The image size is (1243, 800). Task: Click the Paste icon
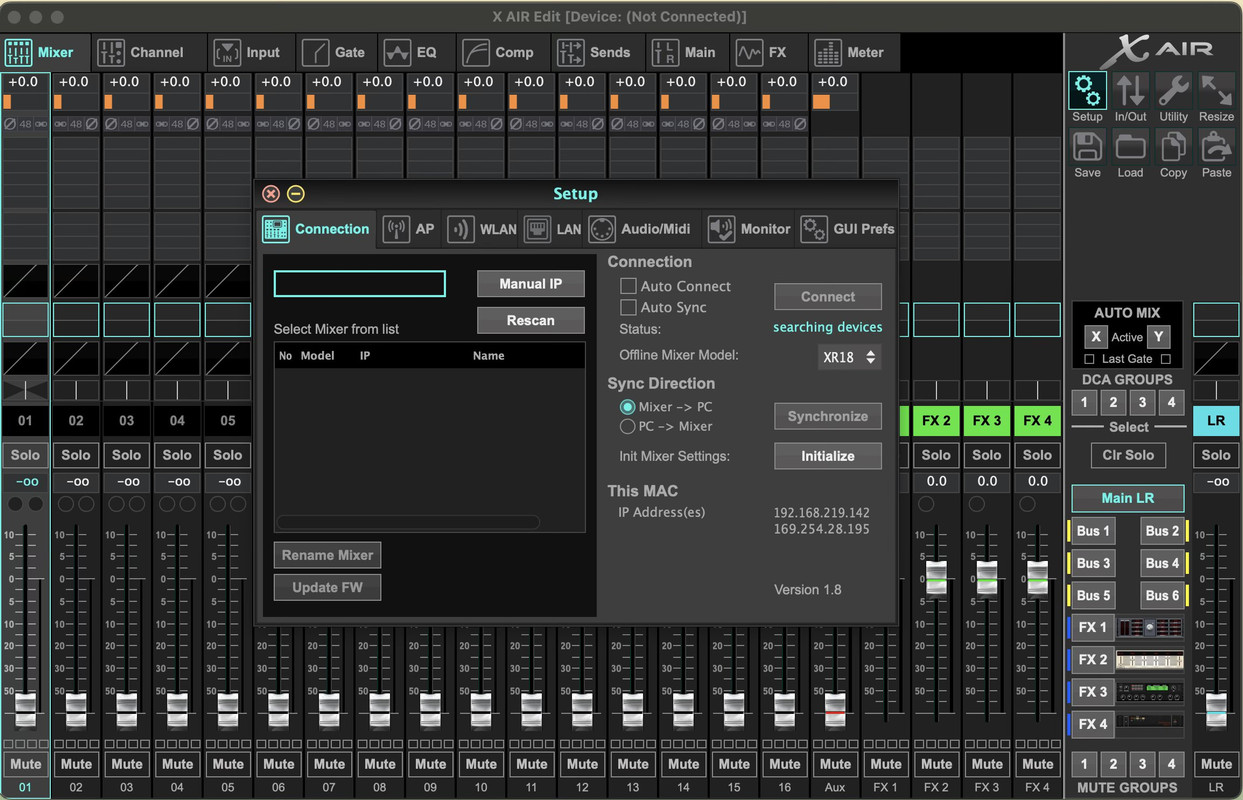point(1216,147)
